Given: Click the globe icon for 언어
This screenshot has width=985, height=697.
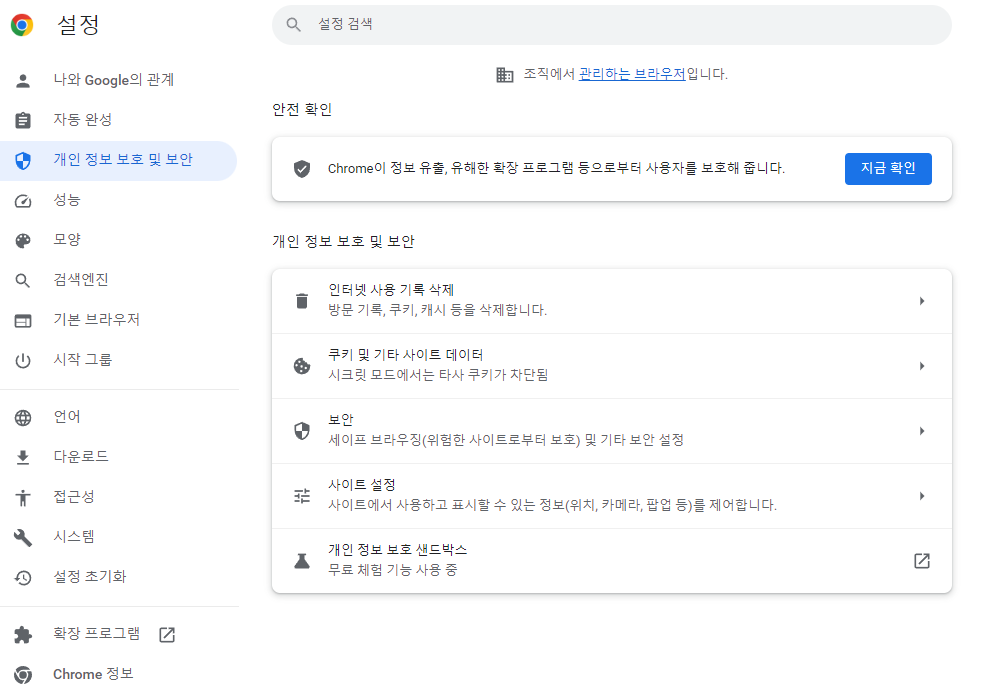Looking at the screenshot, I should tap(23, 418).
